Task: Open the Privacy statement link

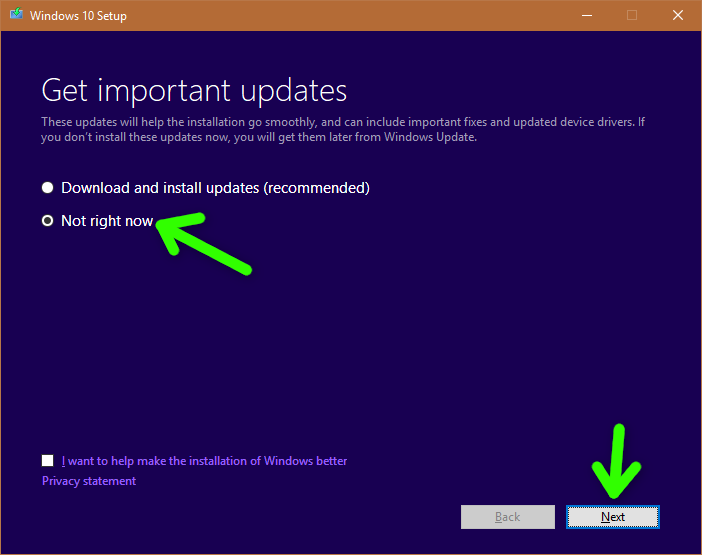Action: coord(89,481)
